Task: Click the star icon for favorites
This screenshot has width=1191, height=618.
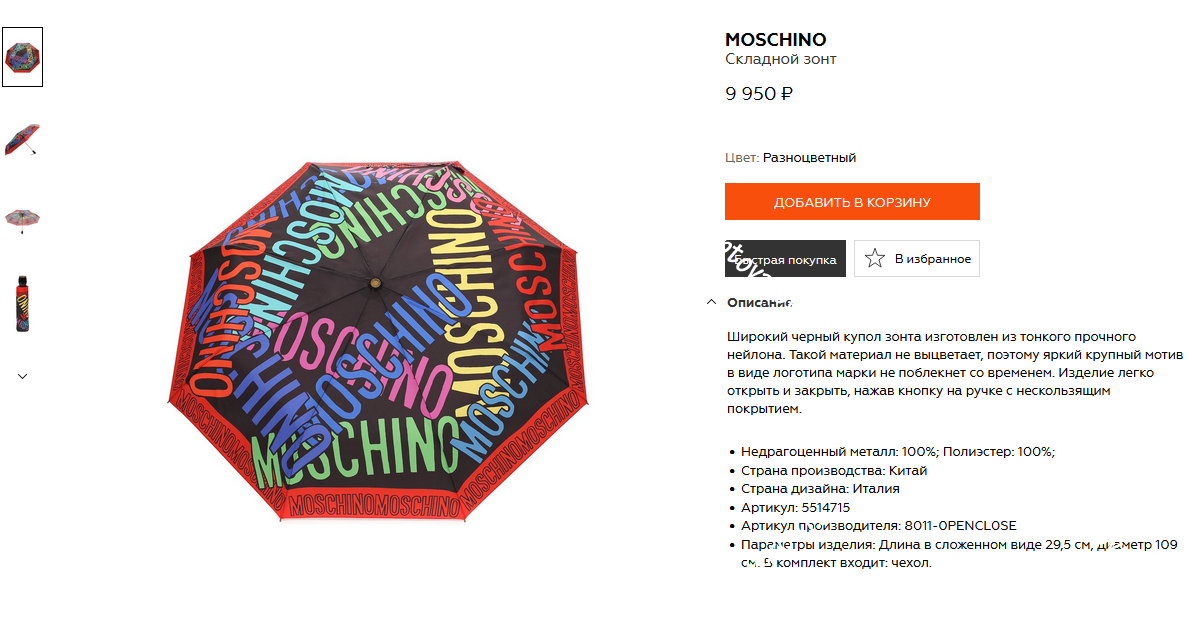Action: (874, 258)
